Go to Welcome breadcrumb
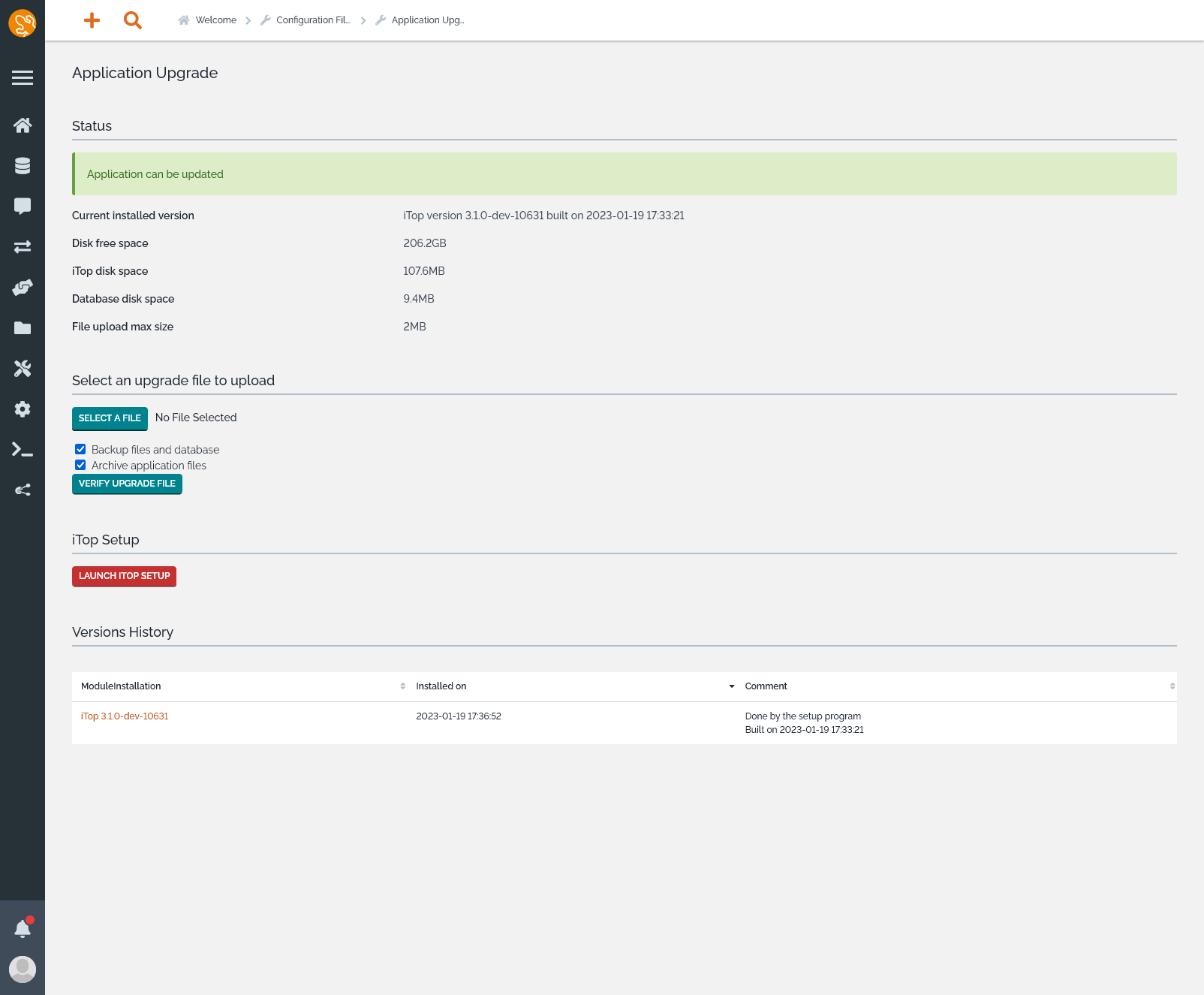This screenshot has width=1204, height=995. 215,20
